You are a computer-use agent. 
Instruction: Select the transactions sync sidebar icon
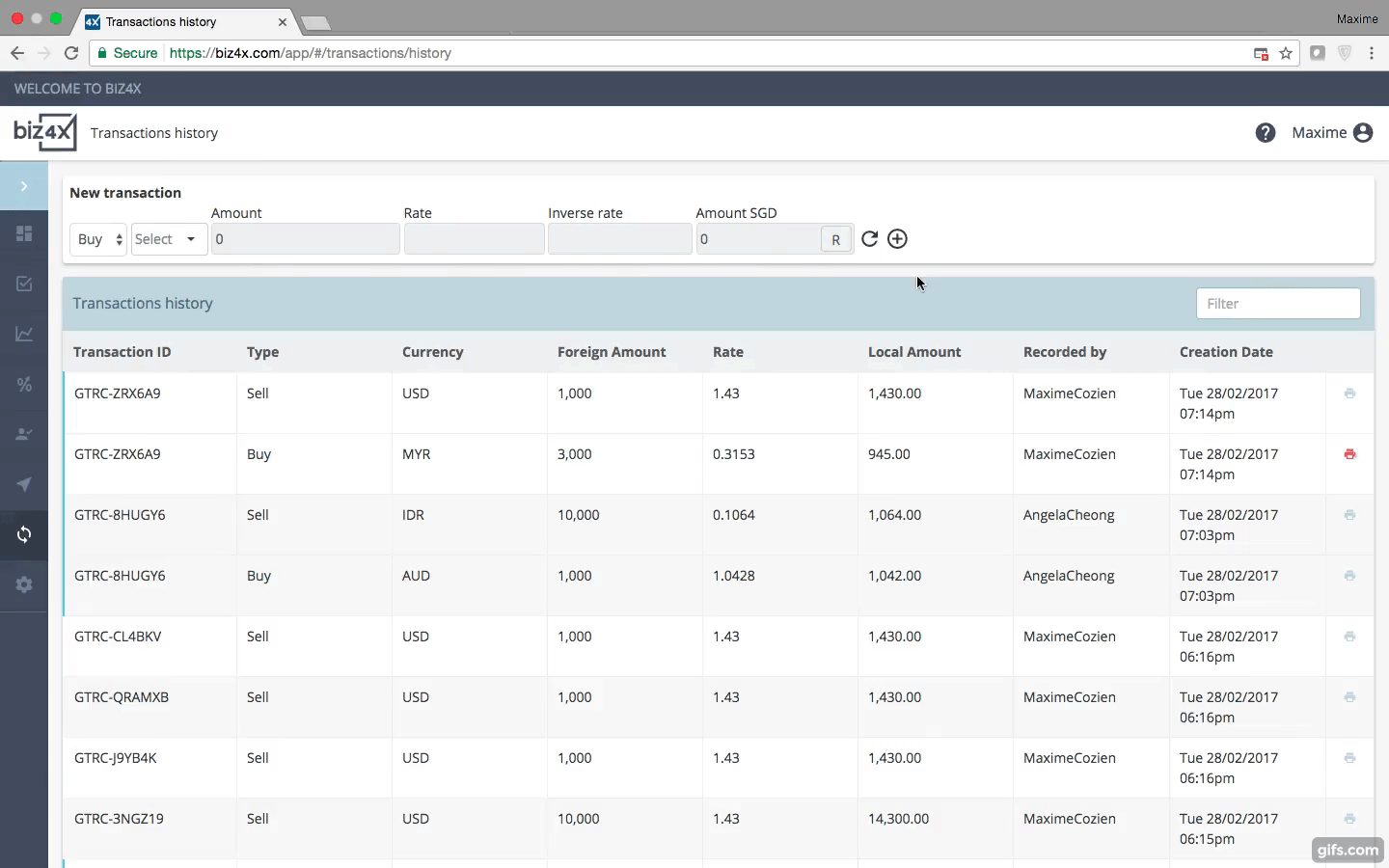pyautogui.click(x=24, y=535)
